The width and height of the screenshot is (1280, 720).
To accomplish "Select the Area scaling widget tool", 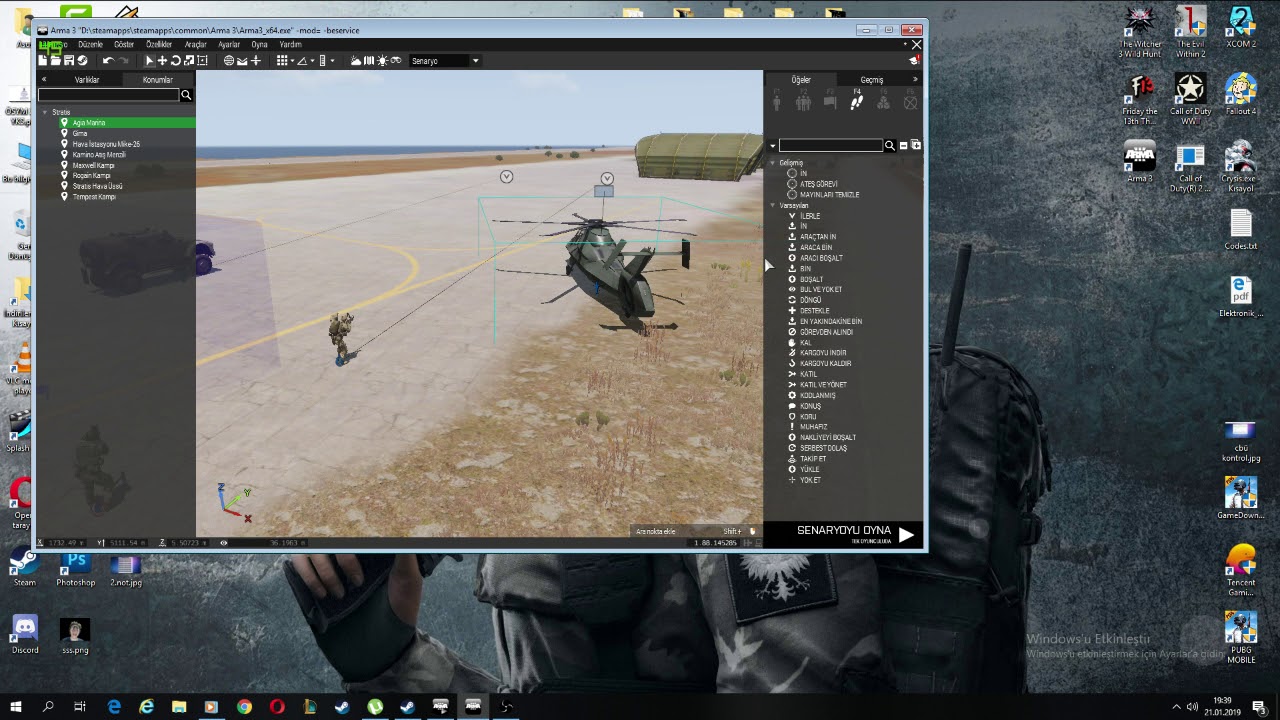I will pos(202,61).
